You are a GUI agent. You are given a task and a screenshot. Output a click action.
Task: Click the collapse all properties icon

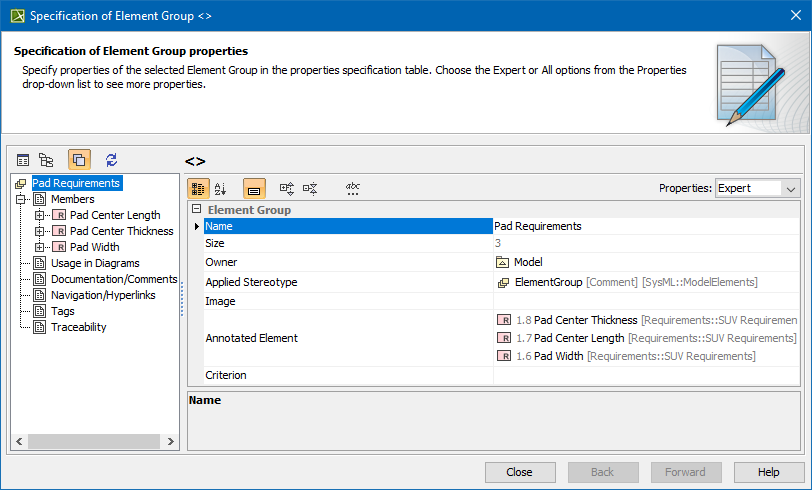pos(310,188)
